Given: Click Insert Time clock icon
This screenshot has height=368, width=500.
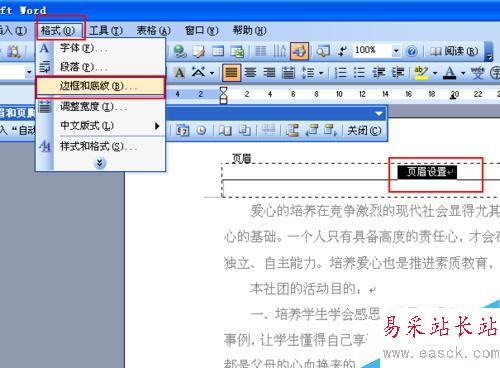Looking at the screenshot, I should (x=201, y=130).
